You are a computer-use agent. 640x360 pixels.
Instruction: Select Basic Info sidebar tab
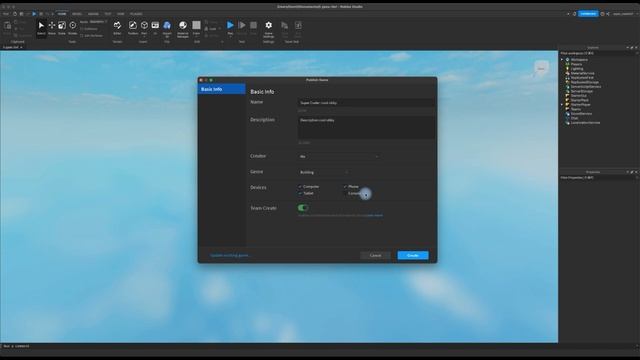(222, 89)
